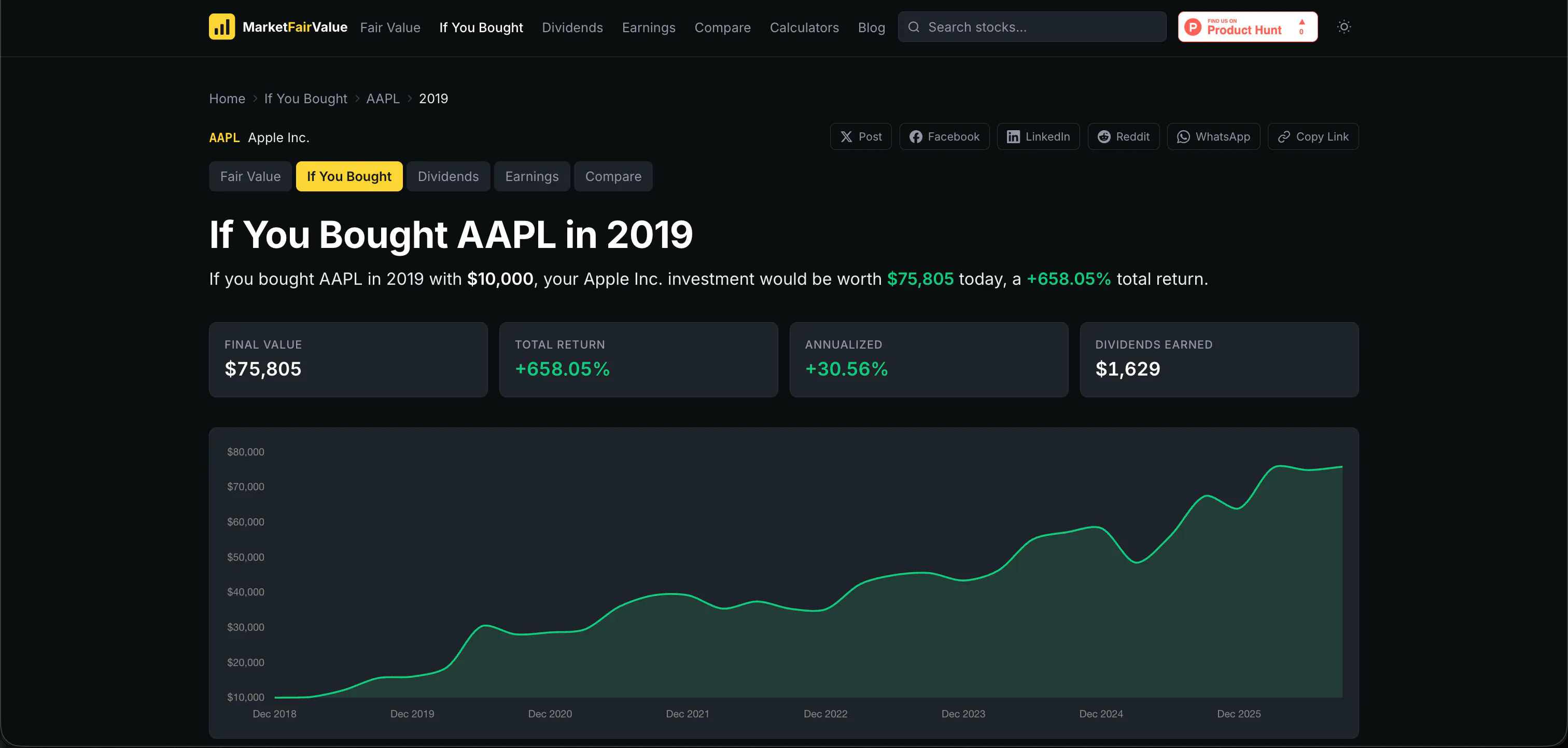The image size is (1568, 748).
Task: Go to If You Bought breadcrumb link
Action: coord(305,99)
